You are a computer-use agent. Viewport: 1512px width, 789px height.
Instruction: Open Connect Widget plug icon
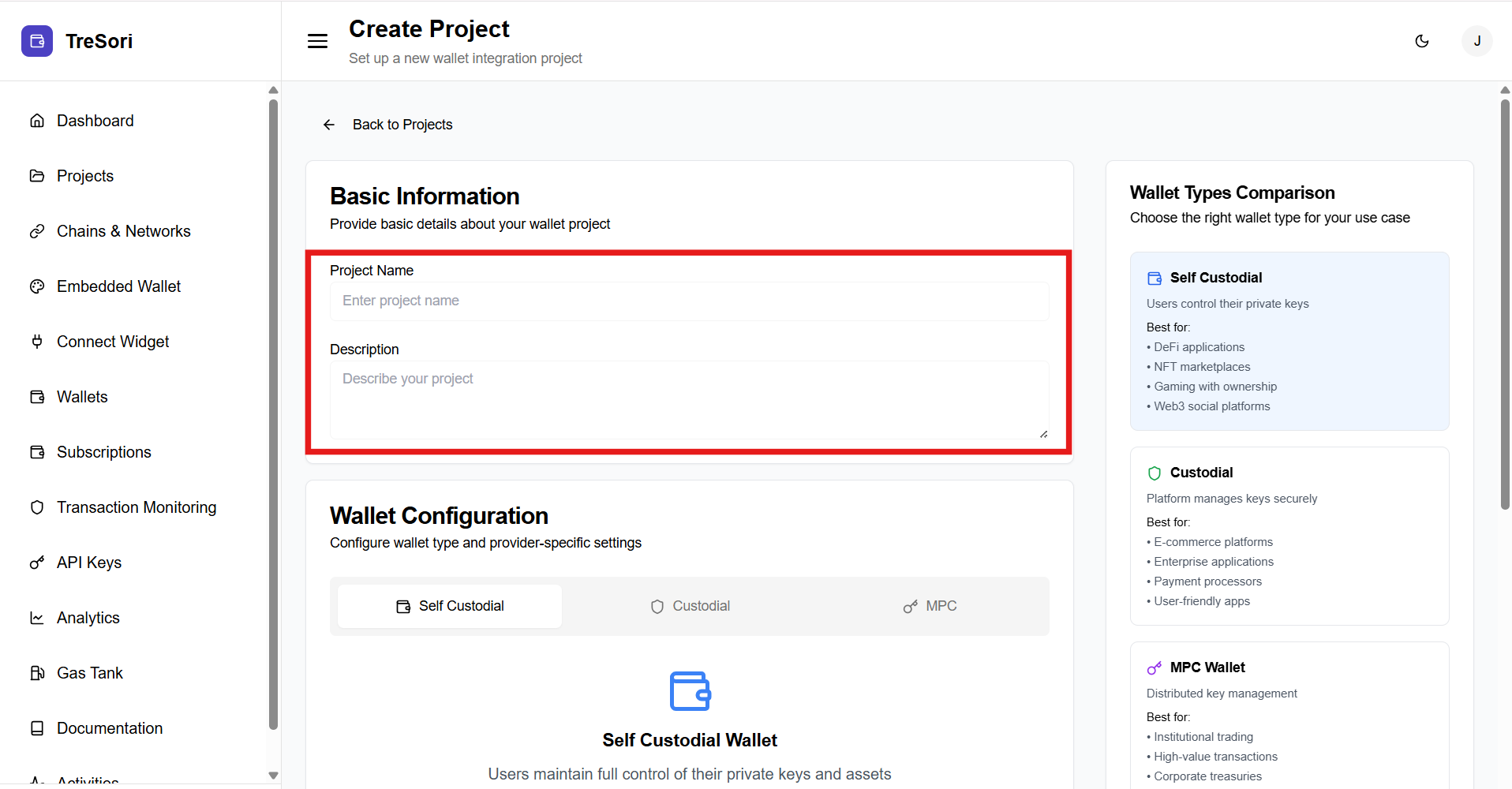coord(37,342)
